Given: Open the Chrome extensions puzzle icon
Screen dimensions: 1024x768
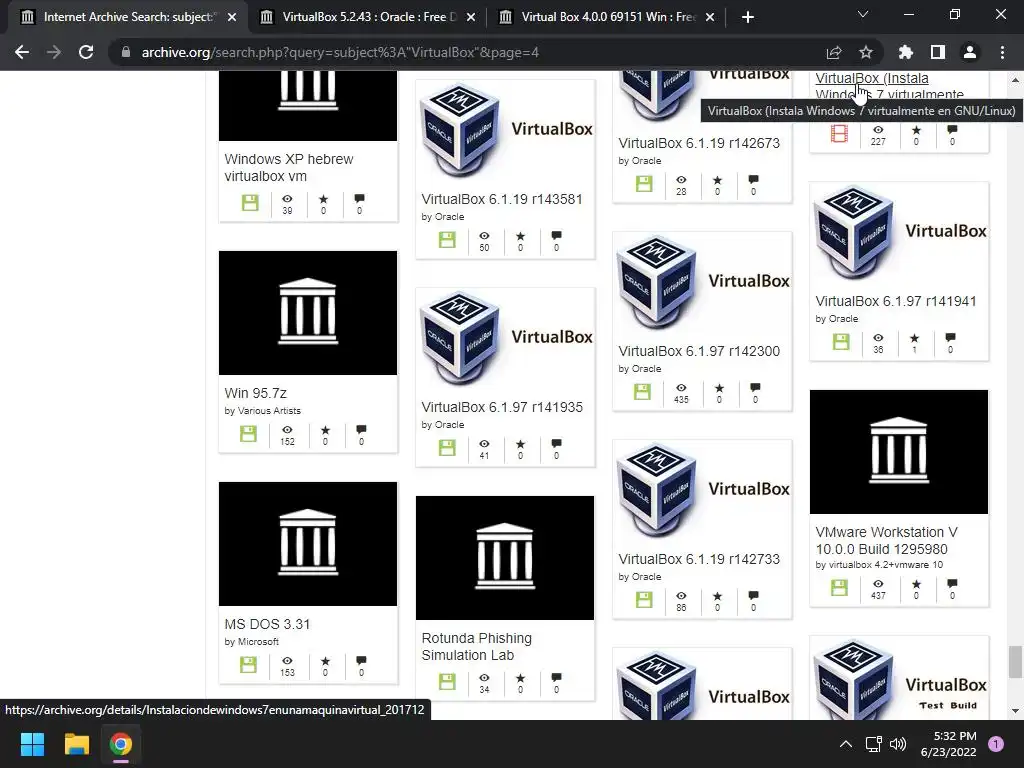Looking at the screenshot, I should (x=905, y=52).
